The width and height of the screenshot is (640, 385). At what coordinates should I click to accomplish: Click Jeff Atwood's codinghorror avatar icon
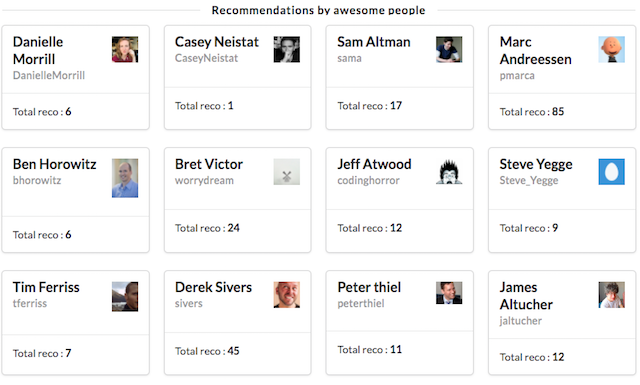coord(449,172)
